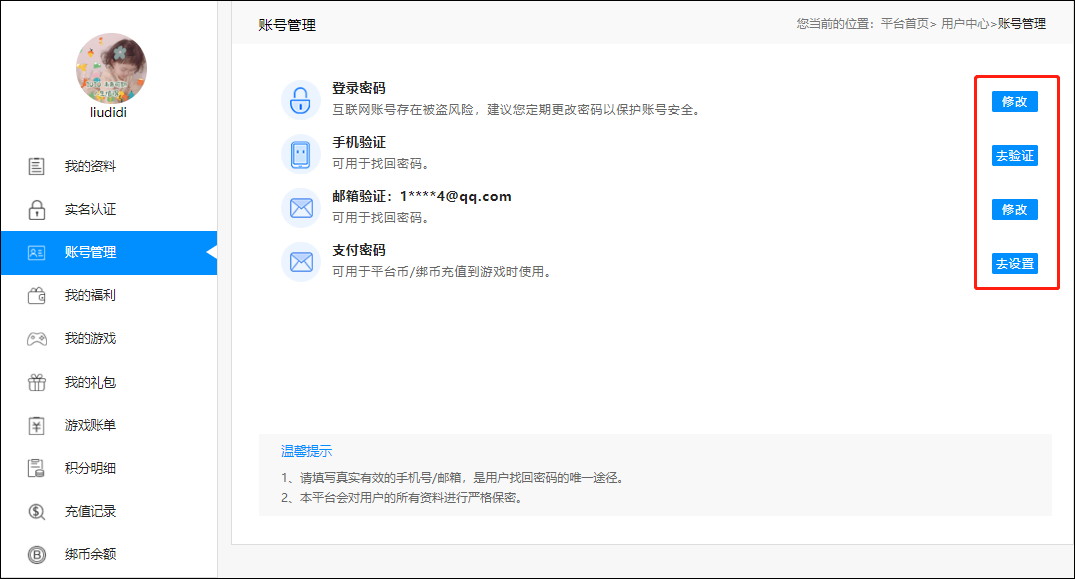Click 修改 button for 邮箱验证
Screen dimensions: 1075x579
click(x=1015, y=210)
